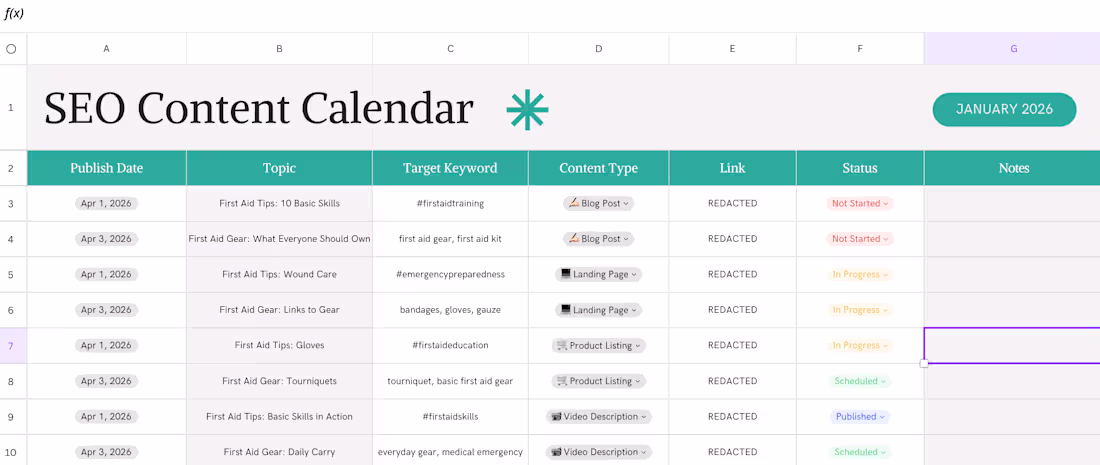Open Scheduled status dropdown in row 8
The image size is (1100, 465).
(860, 381)
